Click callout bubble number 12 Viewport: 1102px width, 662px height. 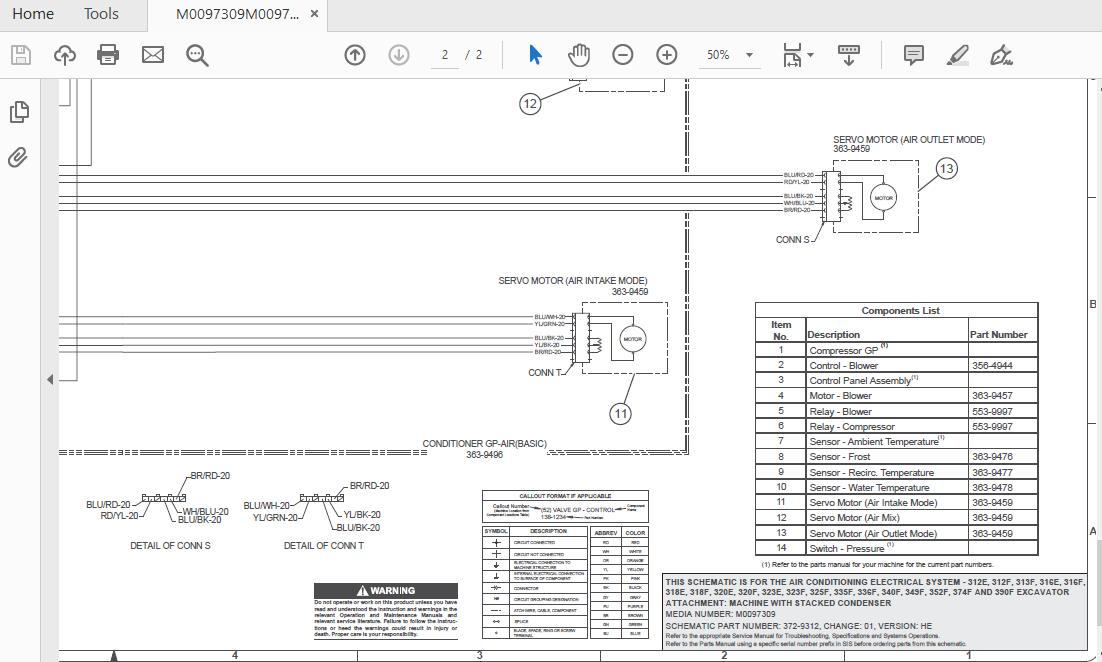coord(530,104)
